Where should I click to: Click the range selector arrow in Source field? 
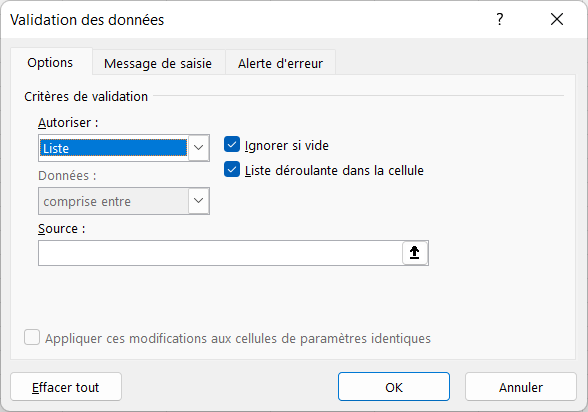[x=414, y=253]
